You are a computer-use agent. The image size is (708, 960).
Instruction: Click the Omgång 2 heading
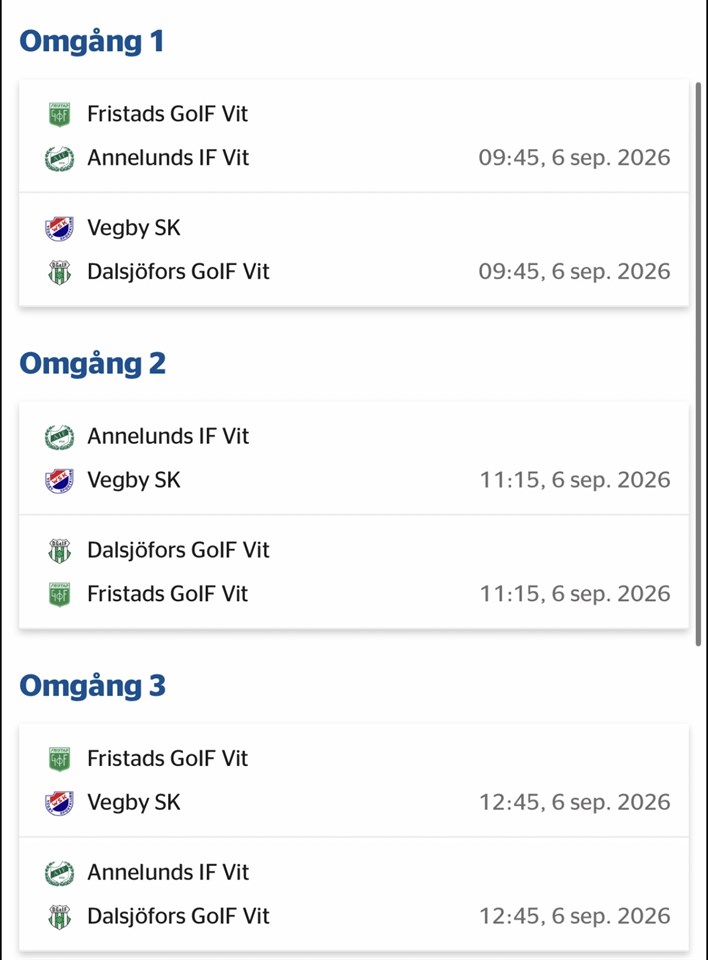(92, 365)
